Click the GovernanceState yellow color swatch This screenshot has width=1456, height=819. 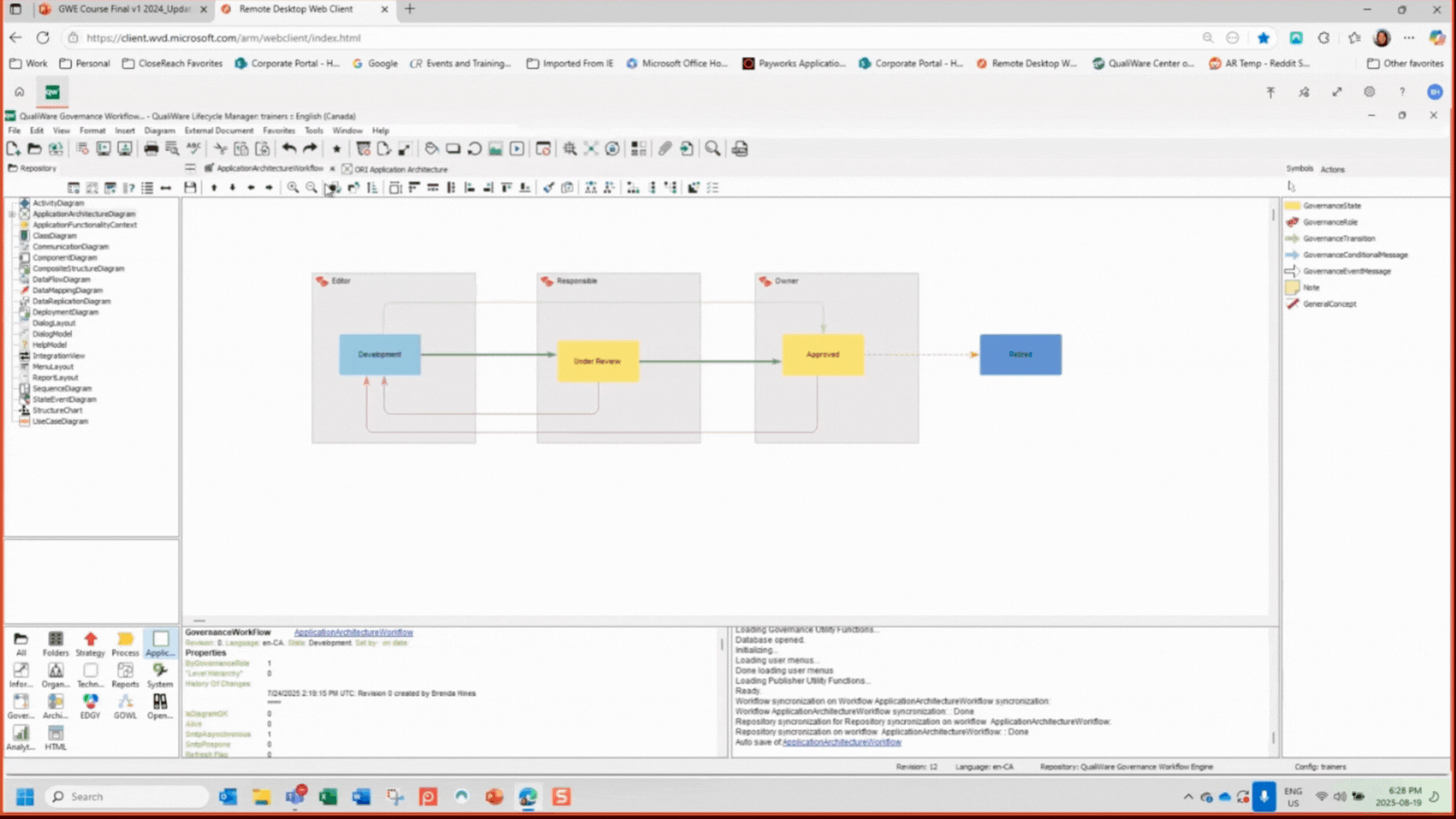(1292, 206)
